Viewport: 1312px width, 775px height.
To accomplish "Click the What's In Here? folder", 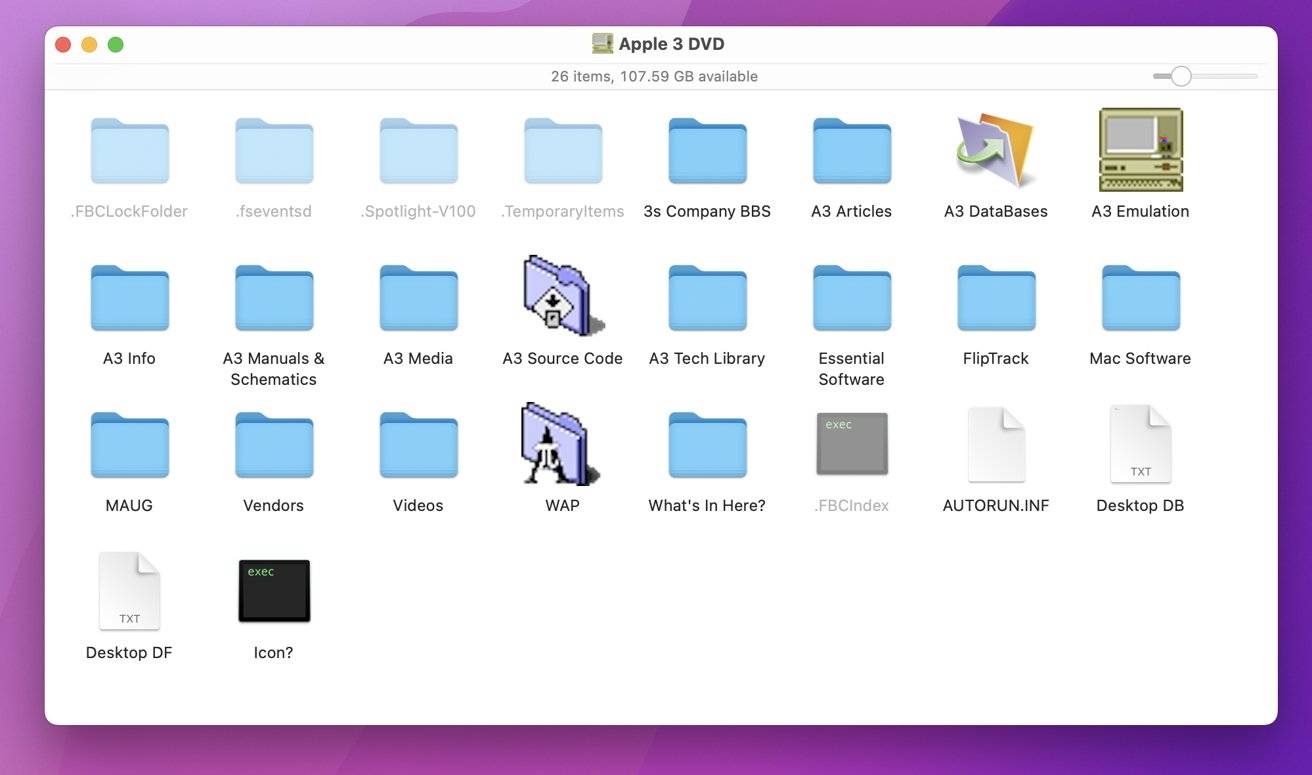I will point(707,444).
